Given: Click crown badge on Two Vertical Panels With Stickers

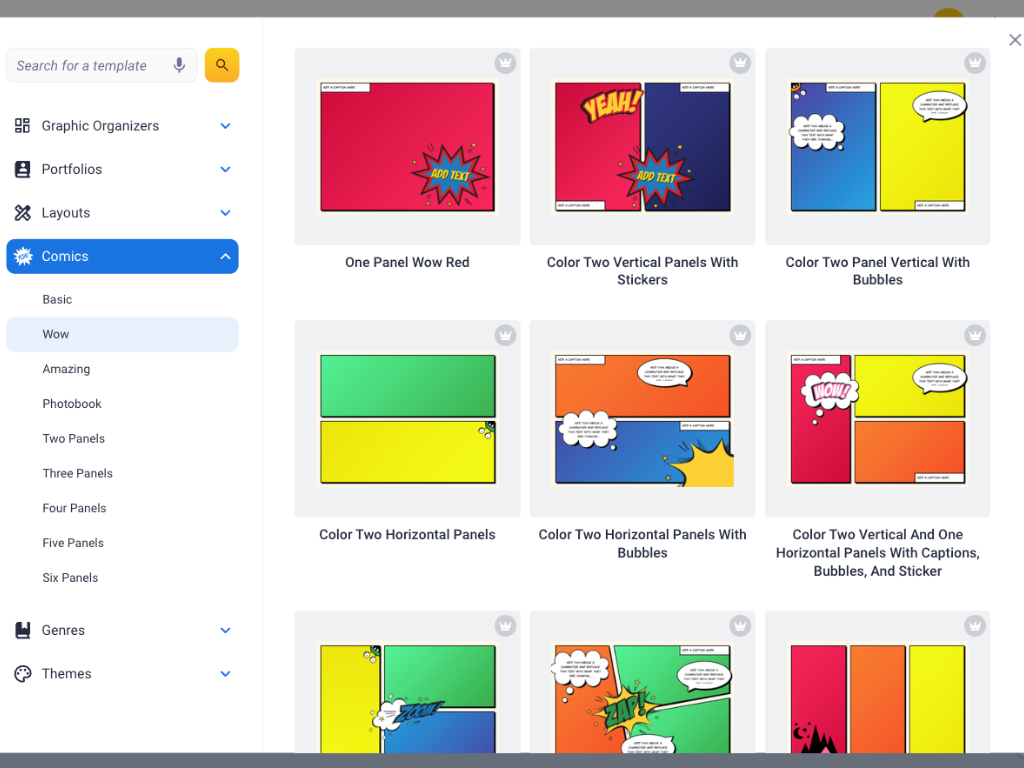Looking at the screenshot, I should (x=740, y=63).
